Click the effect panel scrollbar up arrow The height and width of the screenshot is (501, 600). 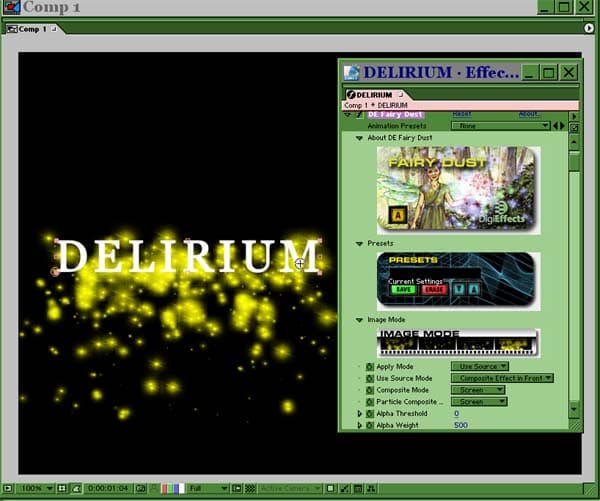[x=574, y=142]
